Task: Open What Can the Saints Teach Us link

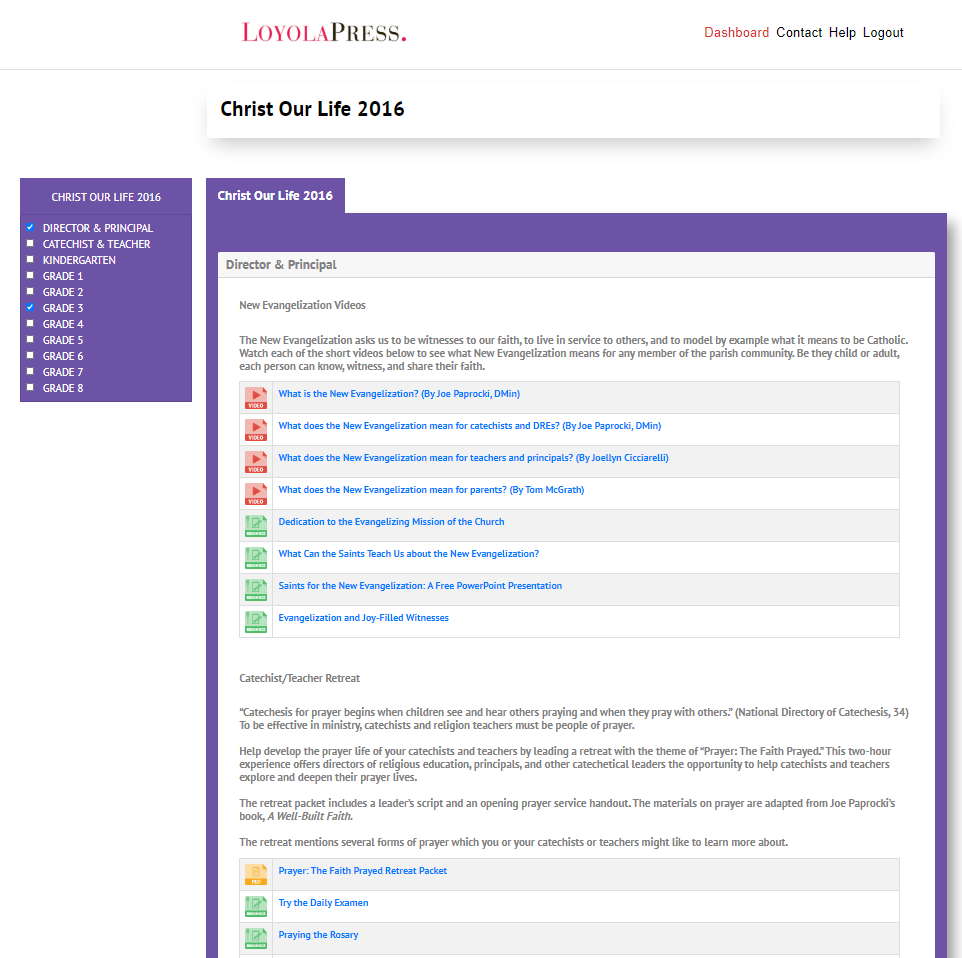Action: [409, 554]
